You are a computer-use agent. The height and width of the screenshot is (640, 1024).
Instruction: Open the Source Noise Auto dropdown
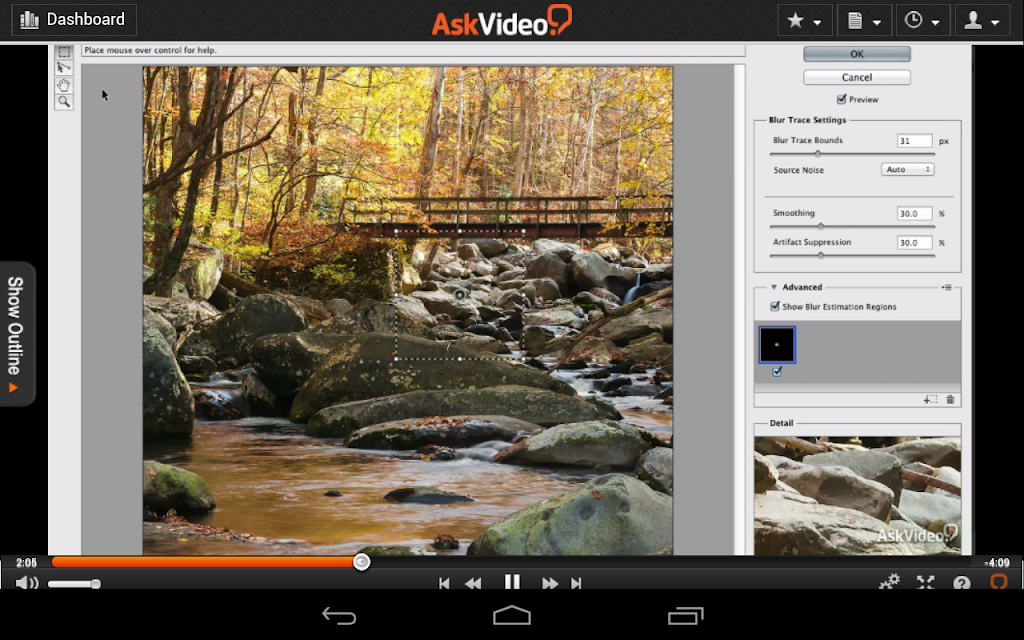(908, 169)
